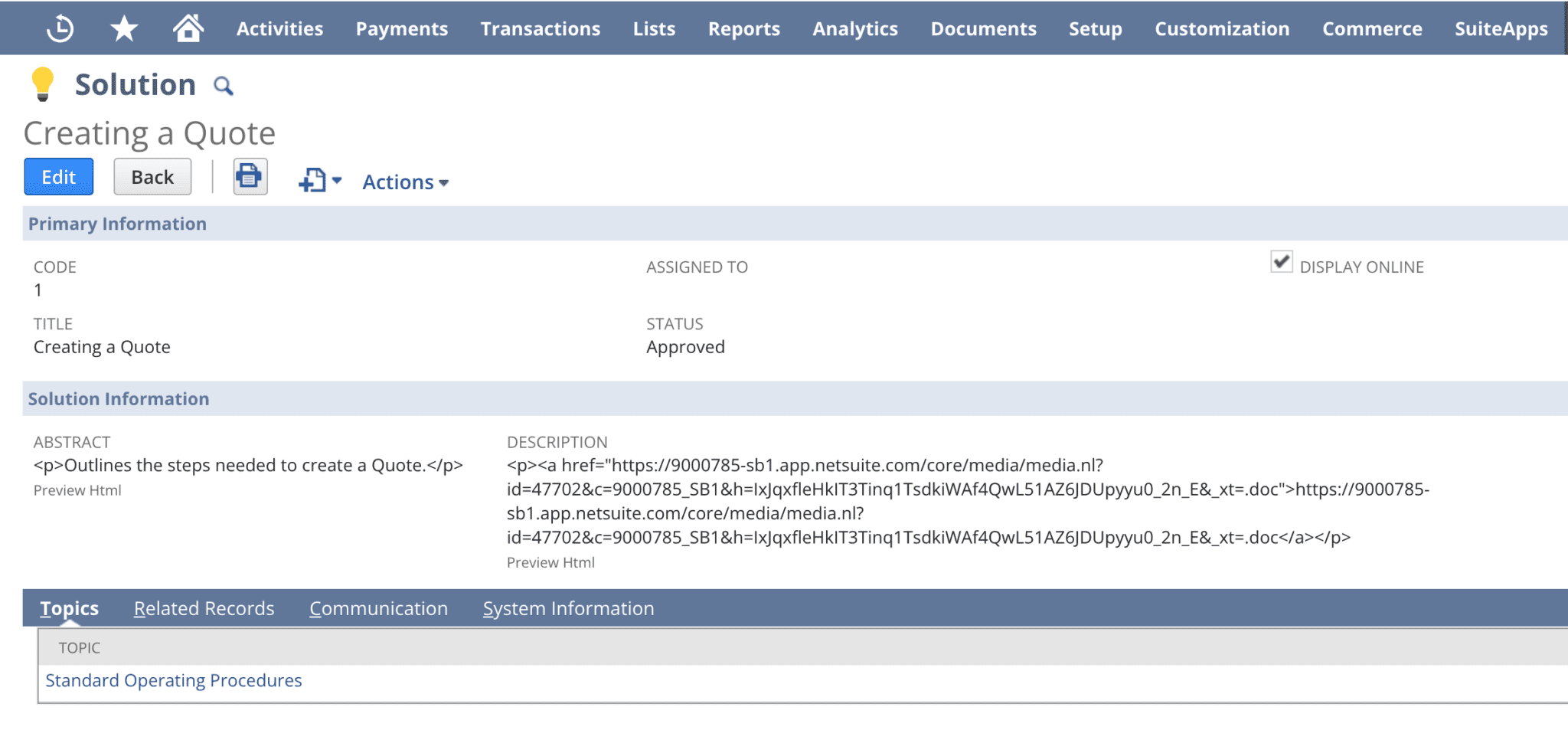Click Preview Html under the Abstract field
This screenshot has height=730, width=1568.
pyautogui.click(x=77, y=489)
